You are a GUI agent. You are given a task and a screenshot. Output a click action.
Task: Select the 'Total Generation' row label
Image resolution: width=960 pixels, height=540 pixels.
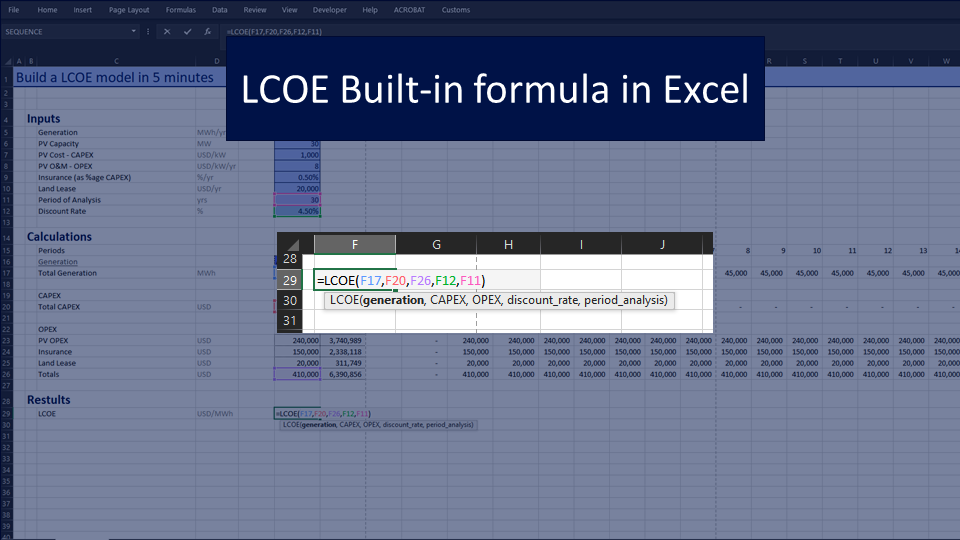coord(67,273)
